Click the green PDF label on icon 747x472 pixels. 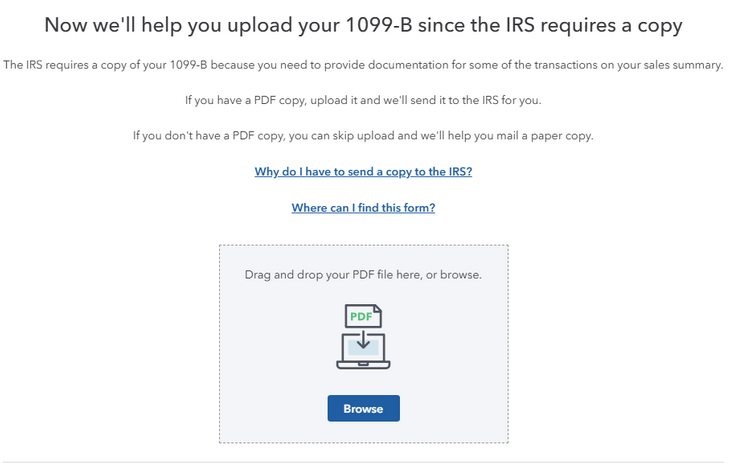362,317
